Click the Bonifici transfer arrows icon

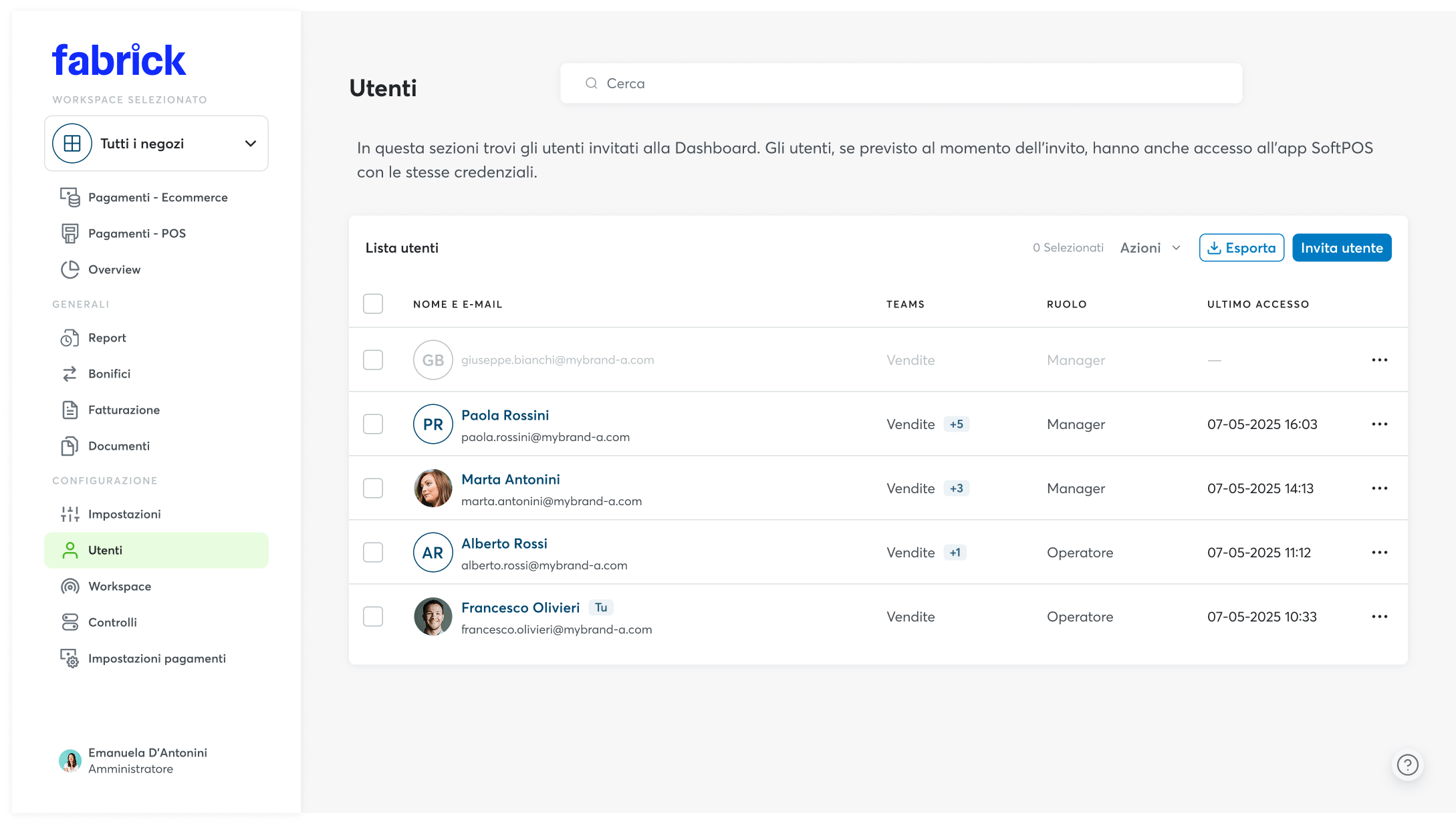pos(70,374)
